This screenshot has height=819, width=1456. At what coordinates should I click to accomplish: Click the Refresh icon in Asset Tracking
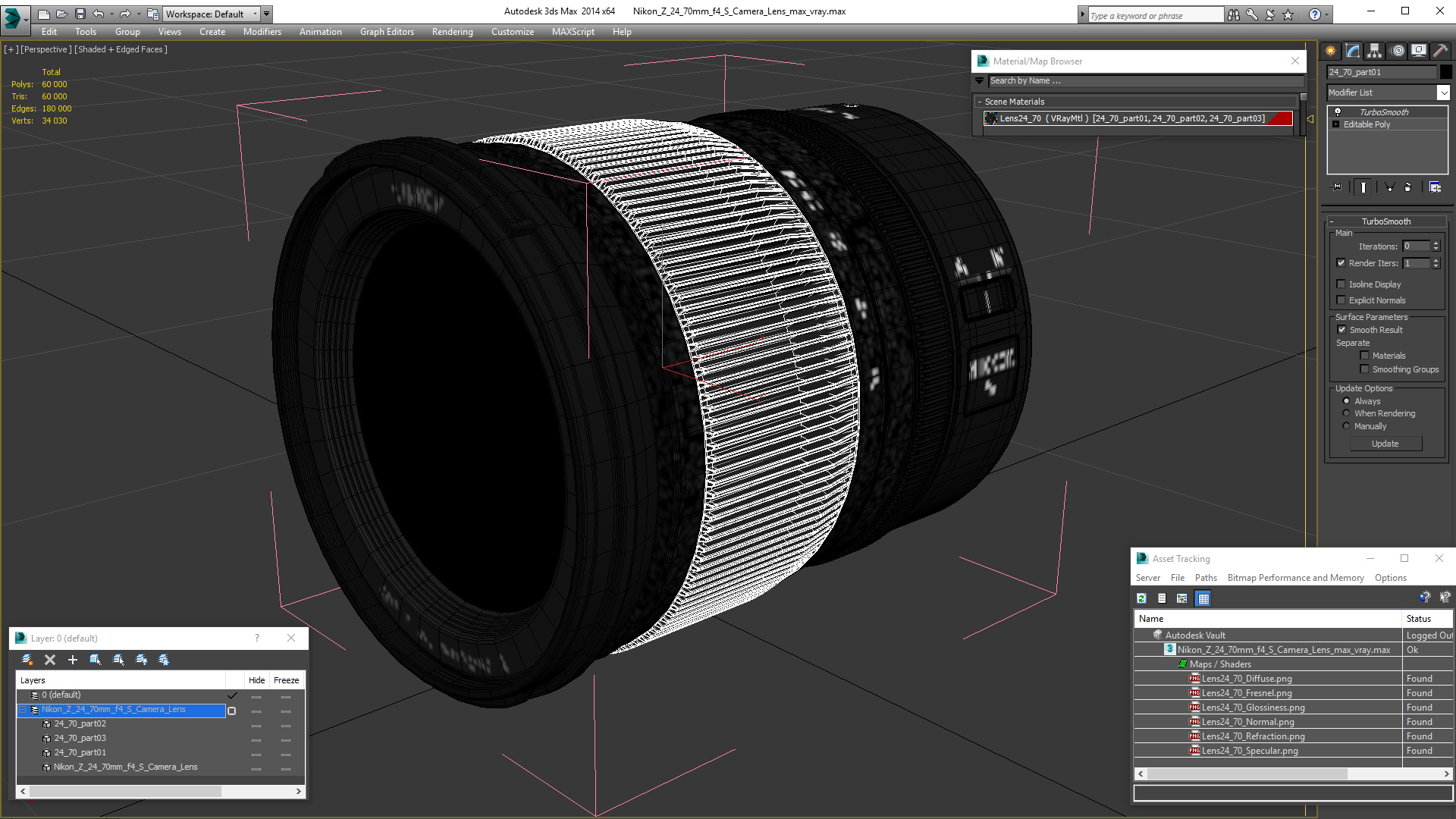pyautogui.click(x=1141, y=598)
